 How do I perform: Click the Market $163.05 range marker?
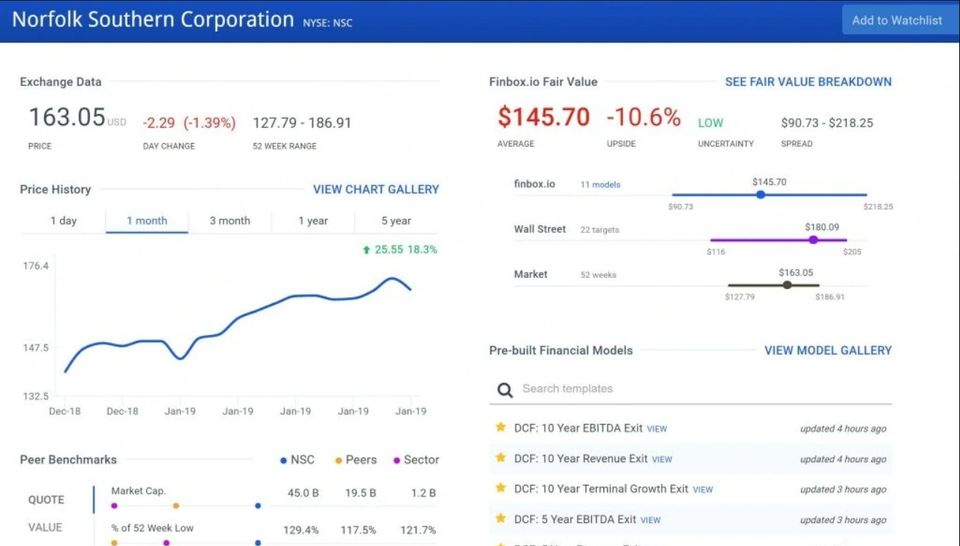(x=787, y=285)
